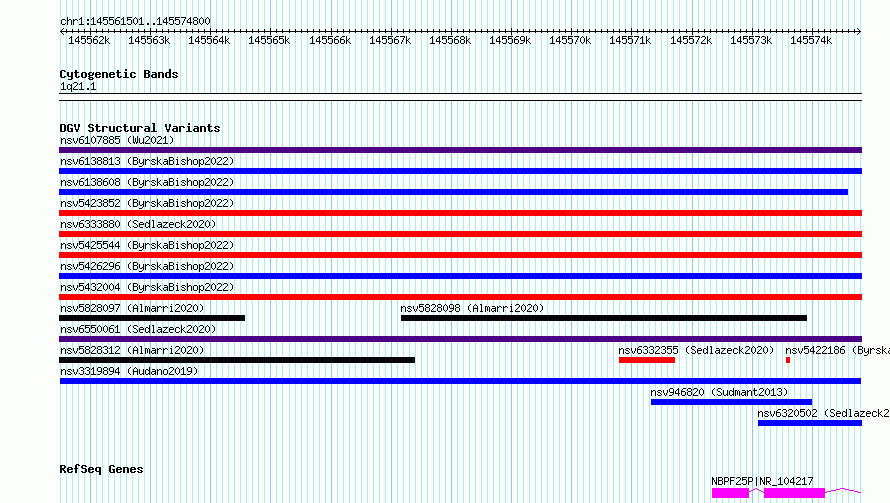This screenshot has width=890, height=503.
Task: Click the 145568k ruler position
Action: click(x=450, y=41)
